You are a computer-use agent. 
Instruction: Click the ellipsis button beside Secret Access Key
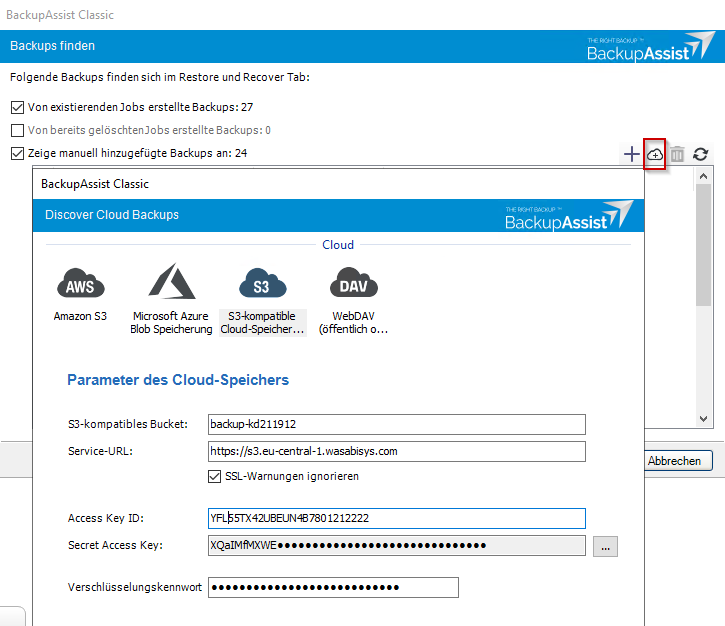tap(605, 546)
